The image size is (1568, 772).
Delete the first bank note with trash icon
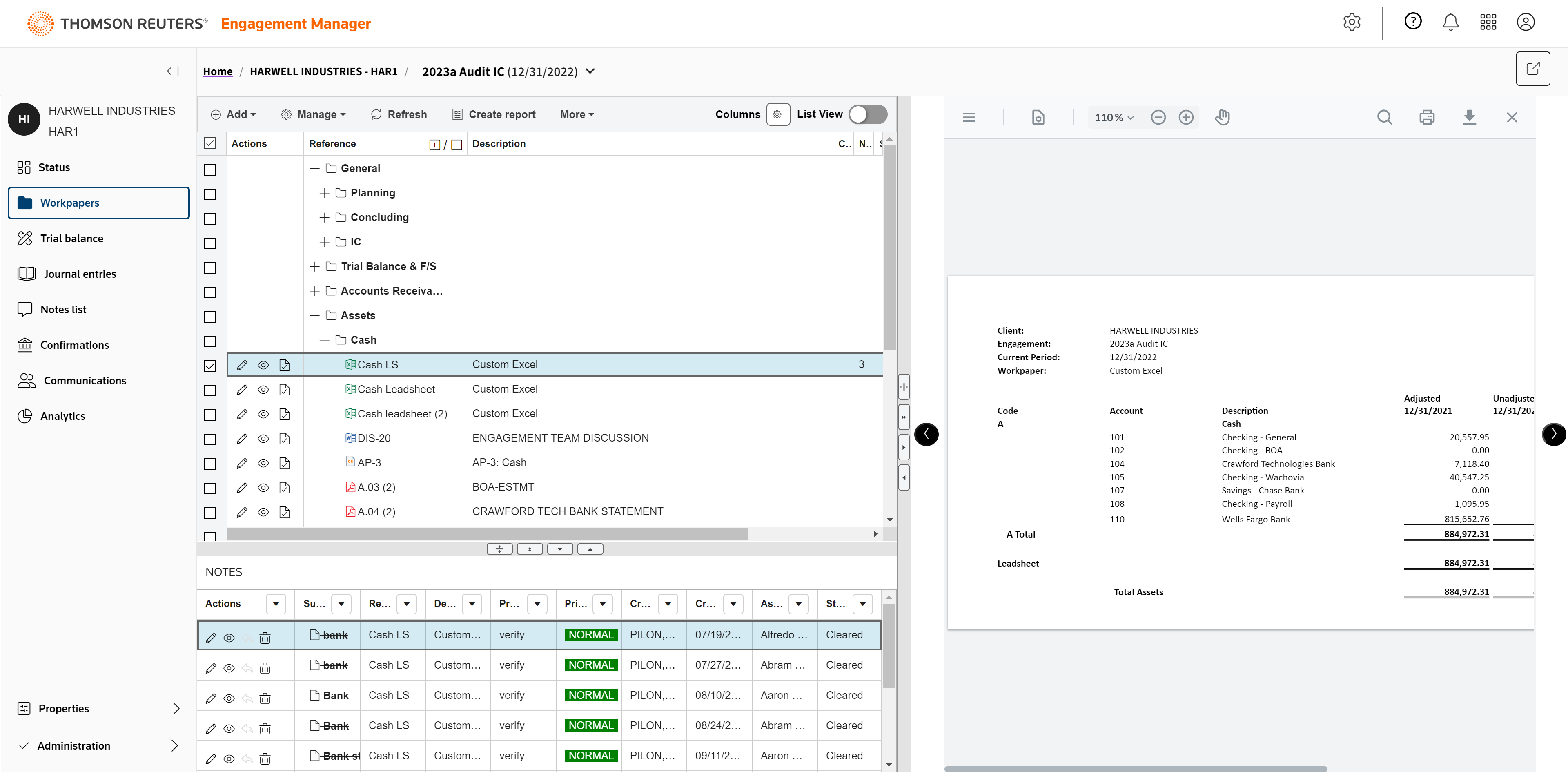coord(265,638)
